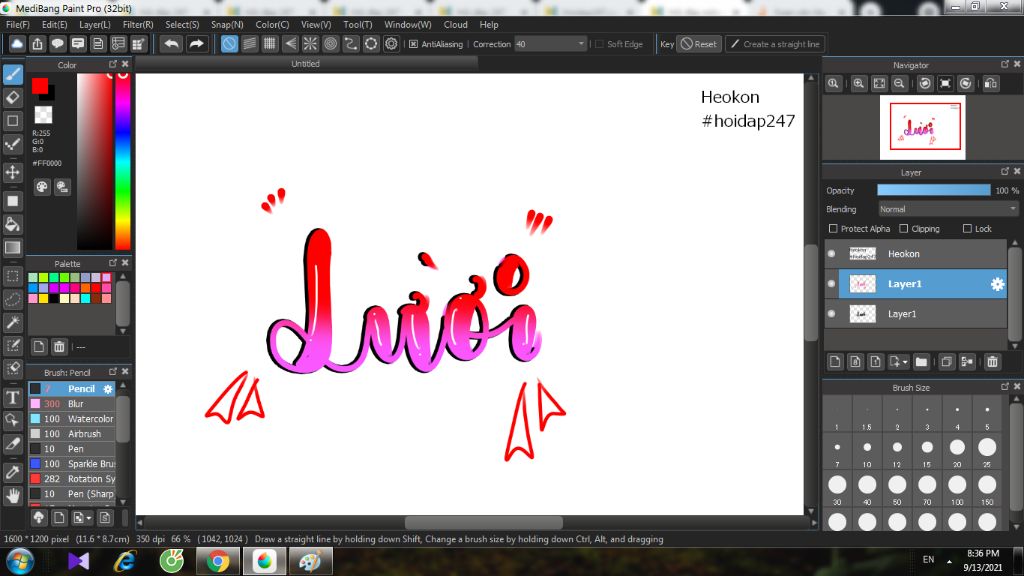Click the Undo arrow in toolbar
Screen dimensions: 1024x576
point(172,44)
